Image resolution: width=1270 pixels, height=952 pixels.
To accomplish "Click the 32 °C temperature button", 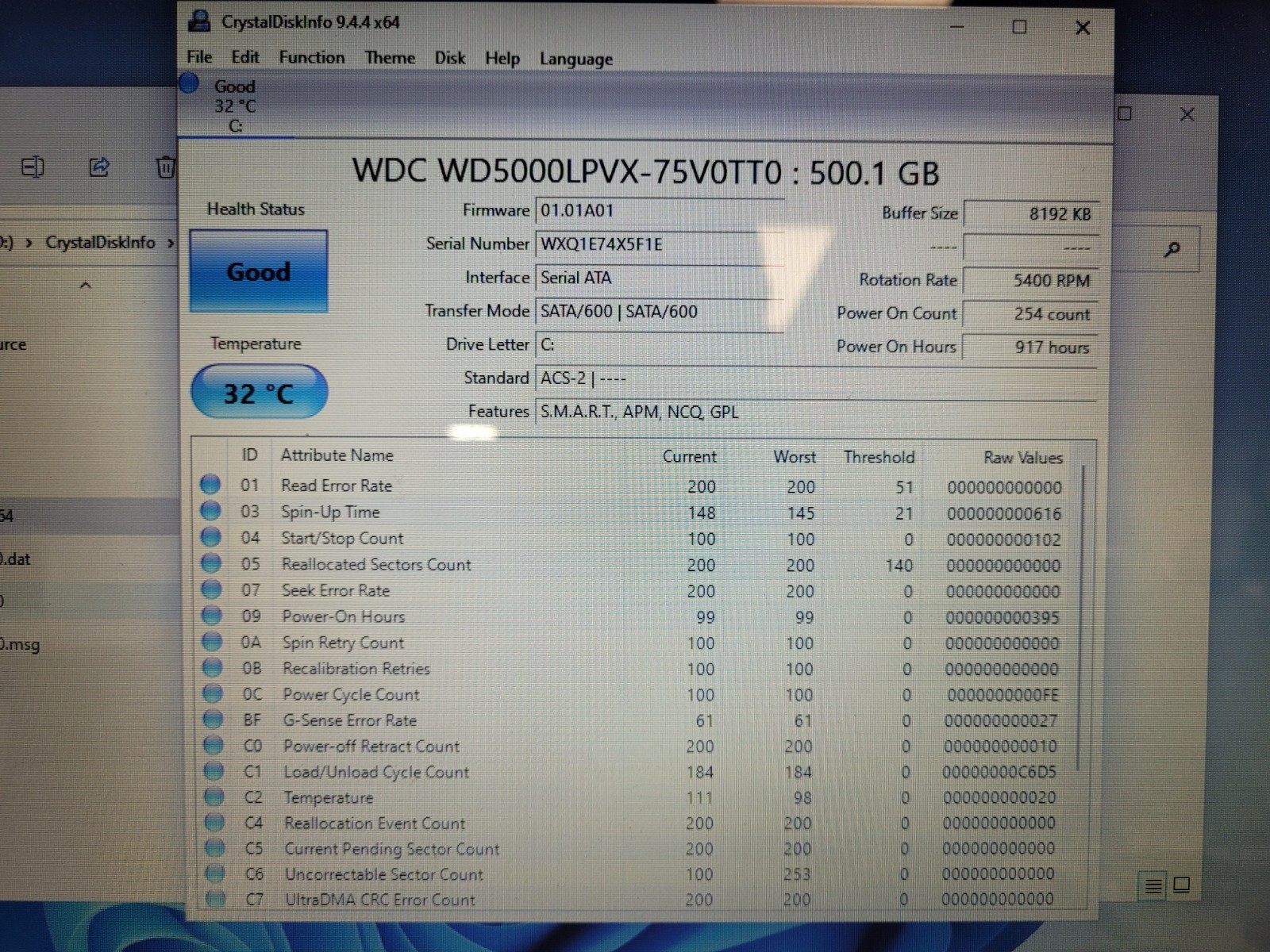I will pos(259,392).
